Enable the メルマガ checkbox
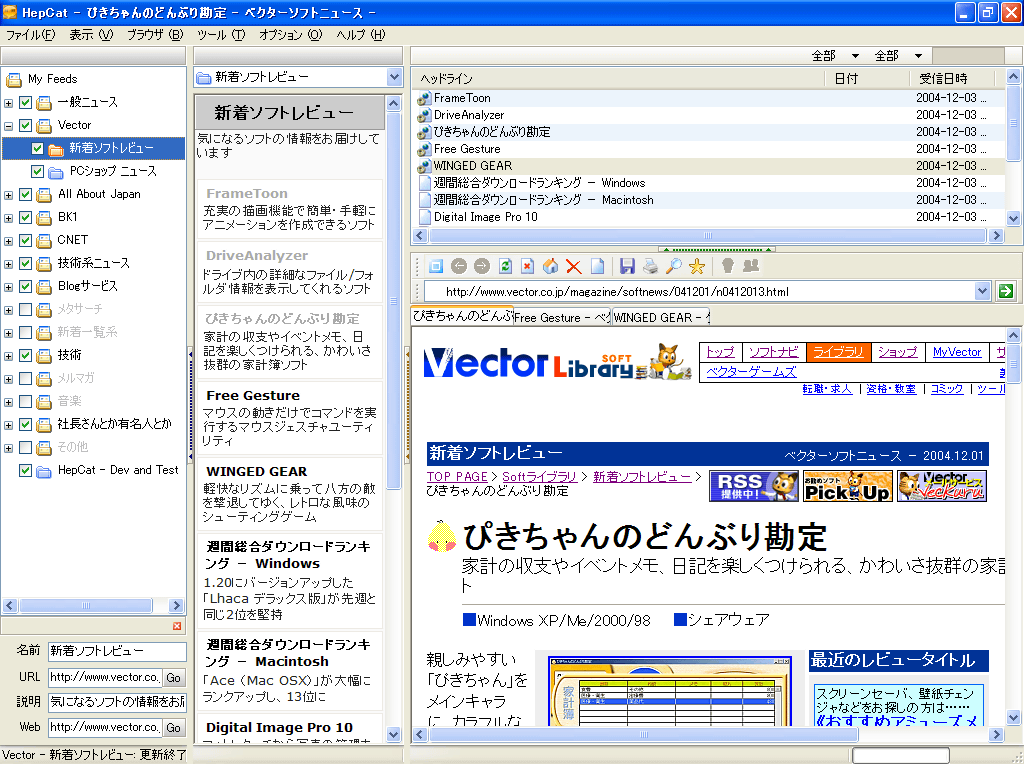The image size is (1024, 768). [25, 379]
